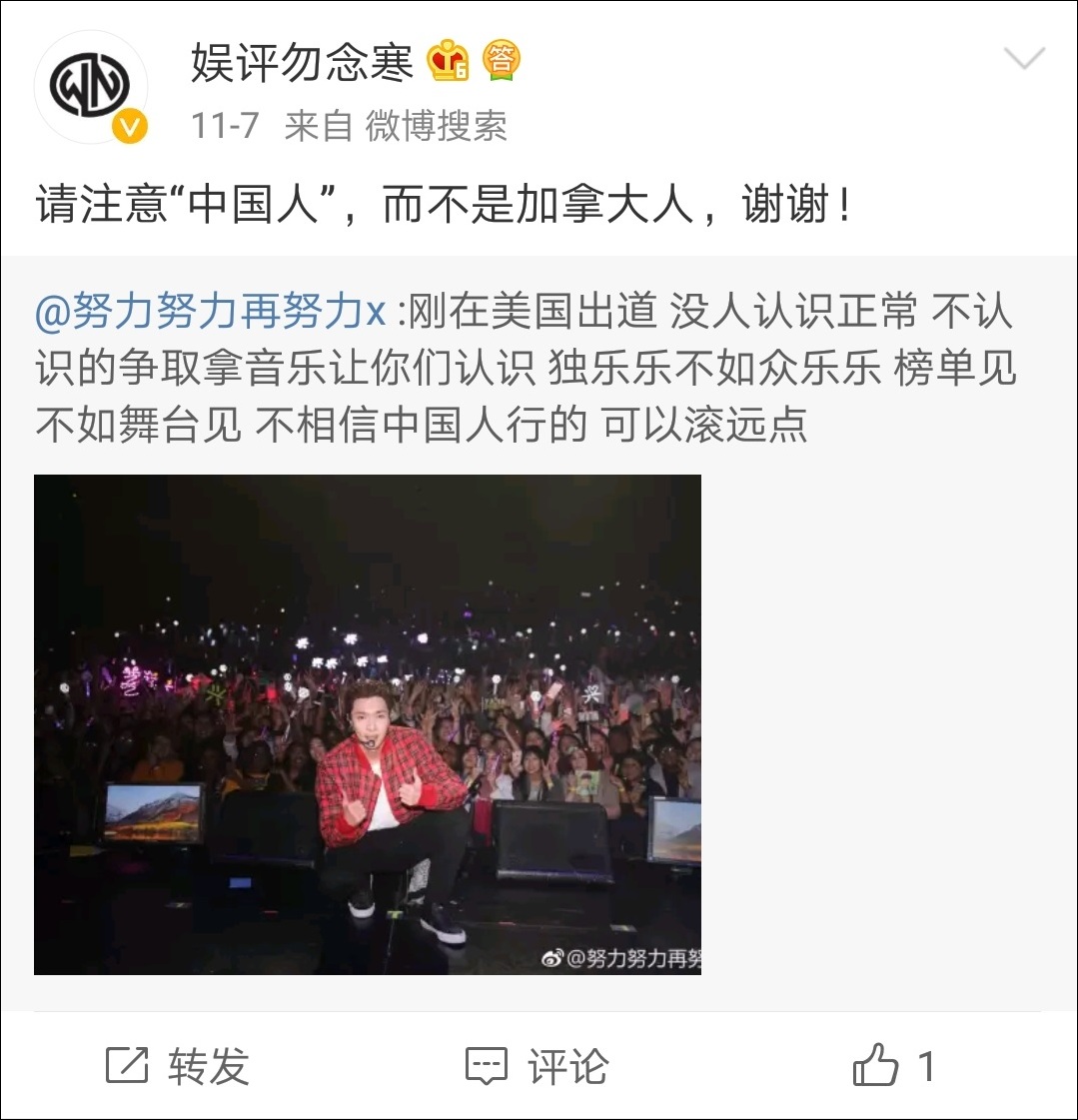The image size is (1078, 1120).
Task: Open the main post text 请注意中国人
Action: pos(443,204)
